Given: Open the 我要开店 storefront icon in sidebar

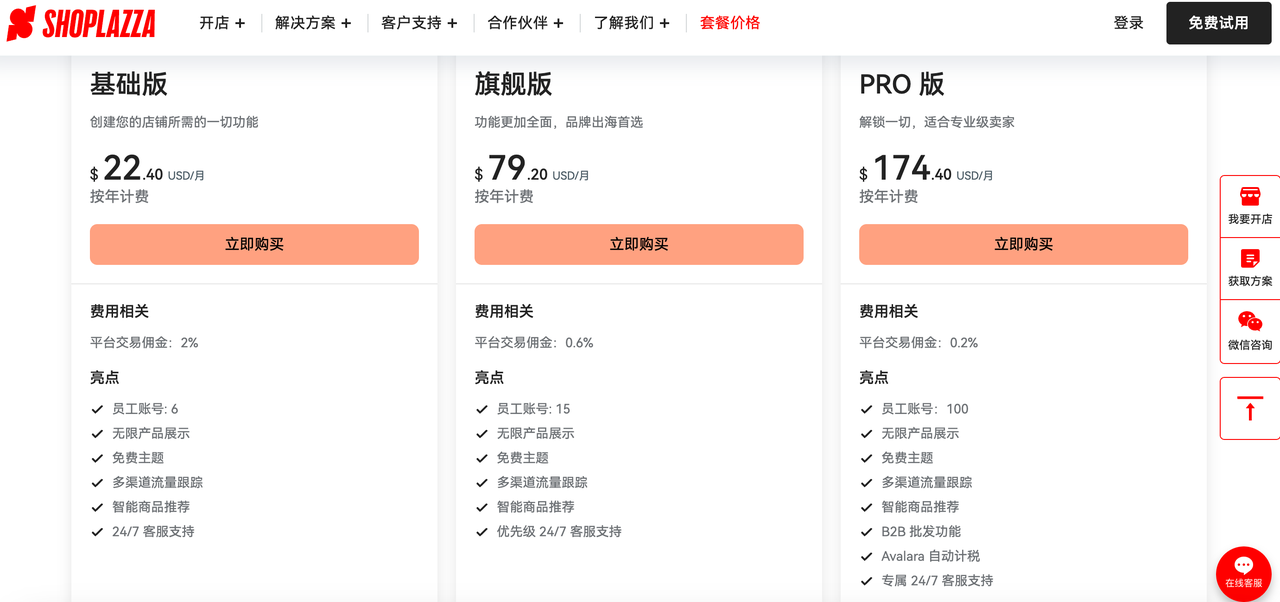Looking at the screenshot, I should [1249, 198].
